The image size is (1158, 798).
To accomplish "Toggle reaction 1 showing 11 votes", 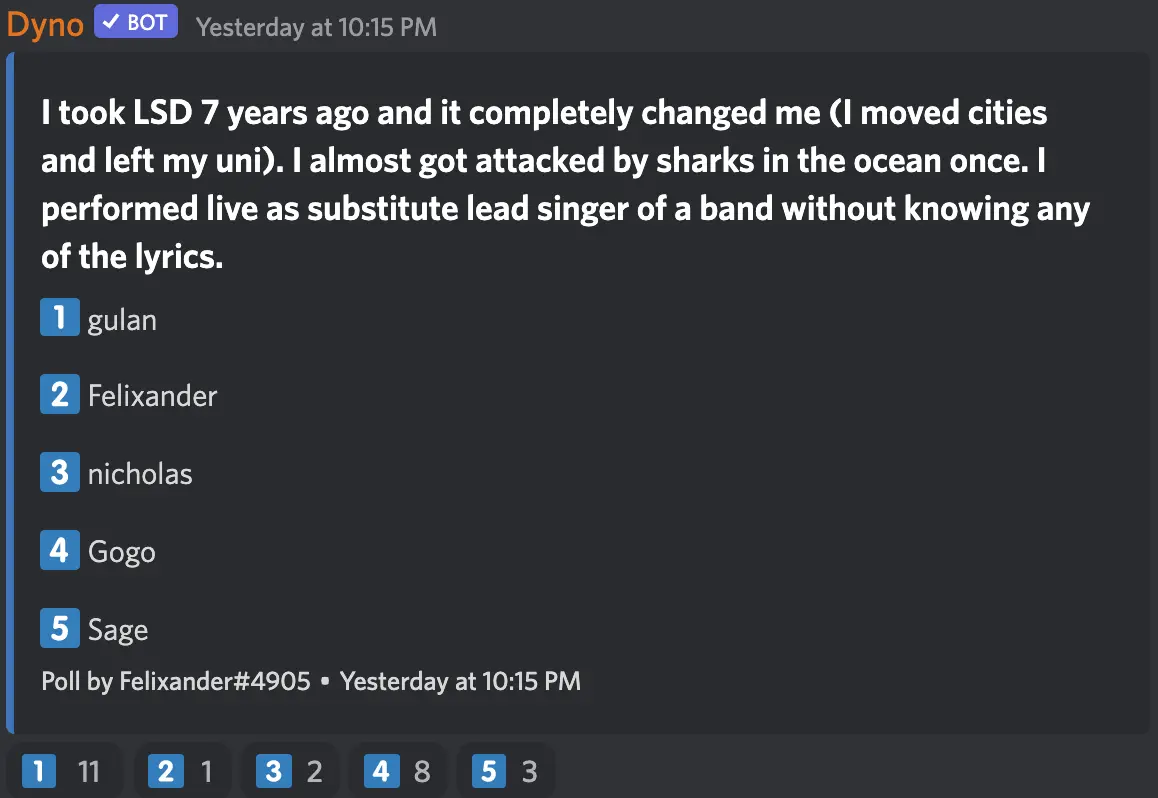I will click(x=62, y=771).
